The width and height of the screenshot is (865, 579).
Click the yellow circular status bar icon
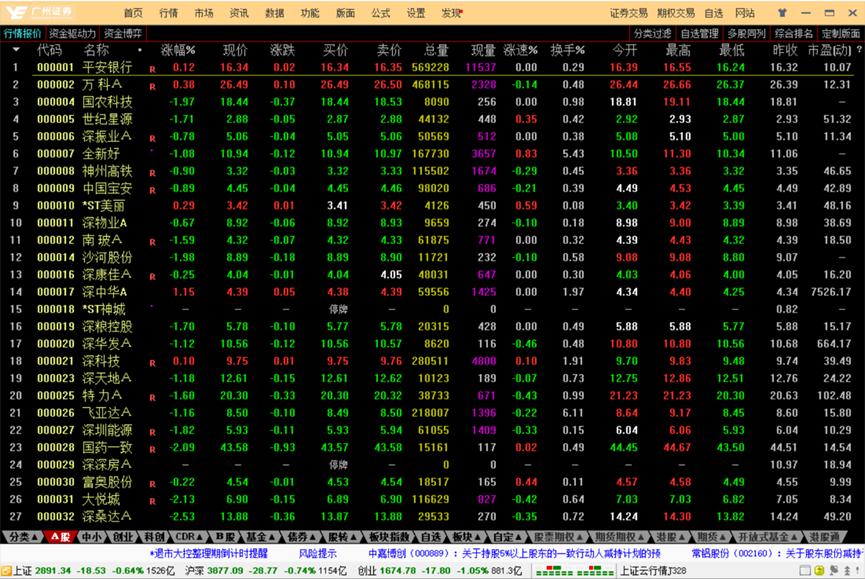[819, 571]
